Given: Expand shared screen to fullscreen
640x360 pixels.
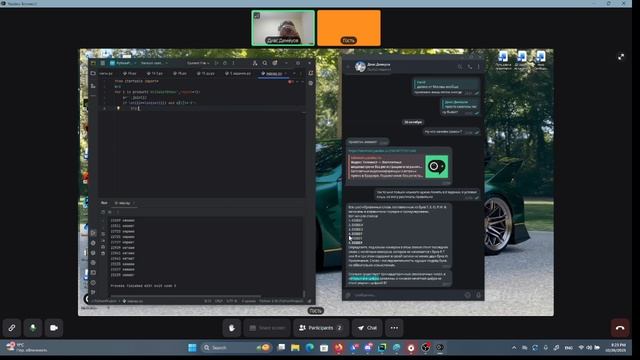Looking at the screenshot, I should click(621, 57).
